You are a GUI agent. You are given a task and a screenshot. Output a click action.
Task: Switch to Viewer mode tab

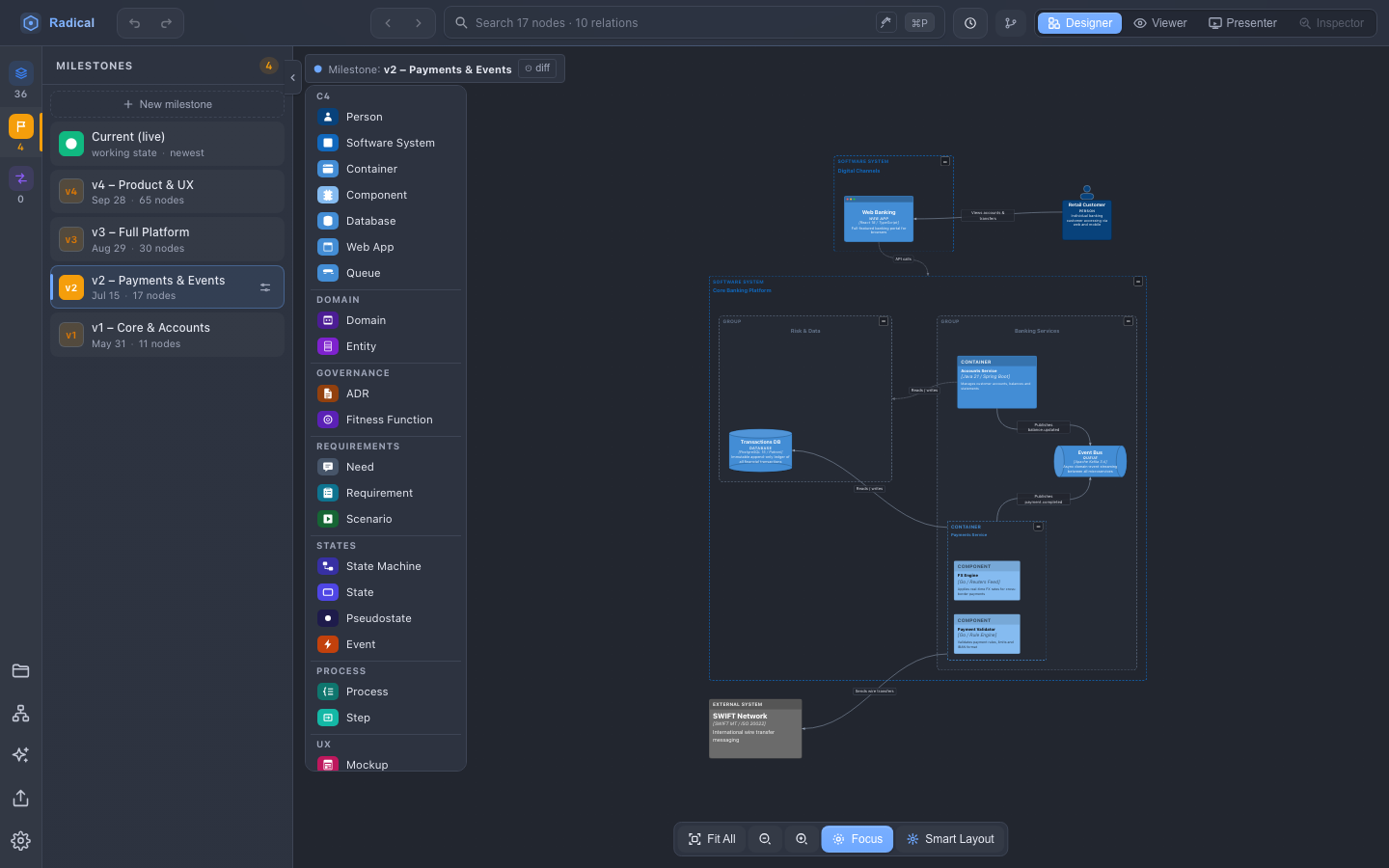pos(1160,23)
